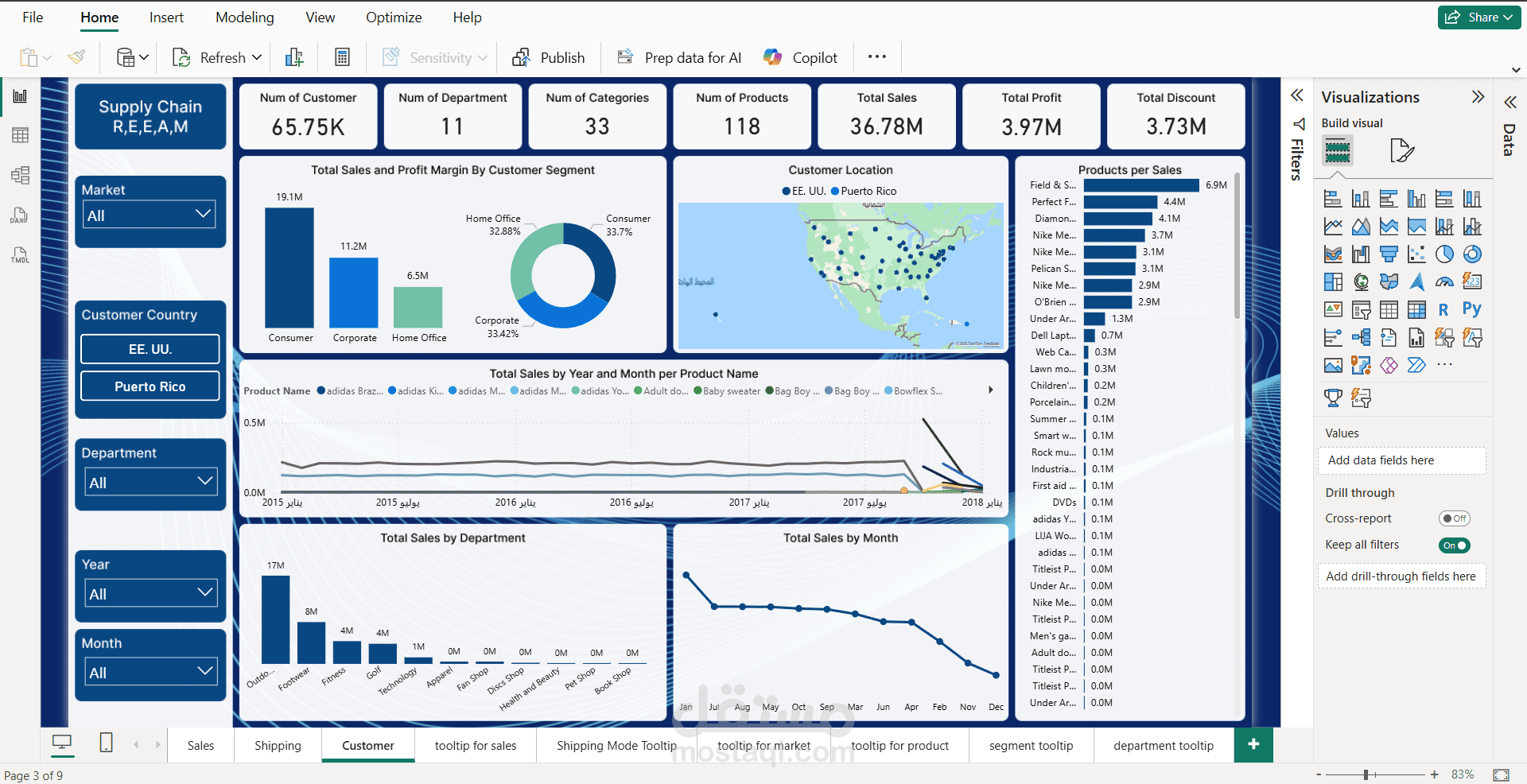
Task: Add a new page with the plus button
Action: (1253, 744)
